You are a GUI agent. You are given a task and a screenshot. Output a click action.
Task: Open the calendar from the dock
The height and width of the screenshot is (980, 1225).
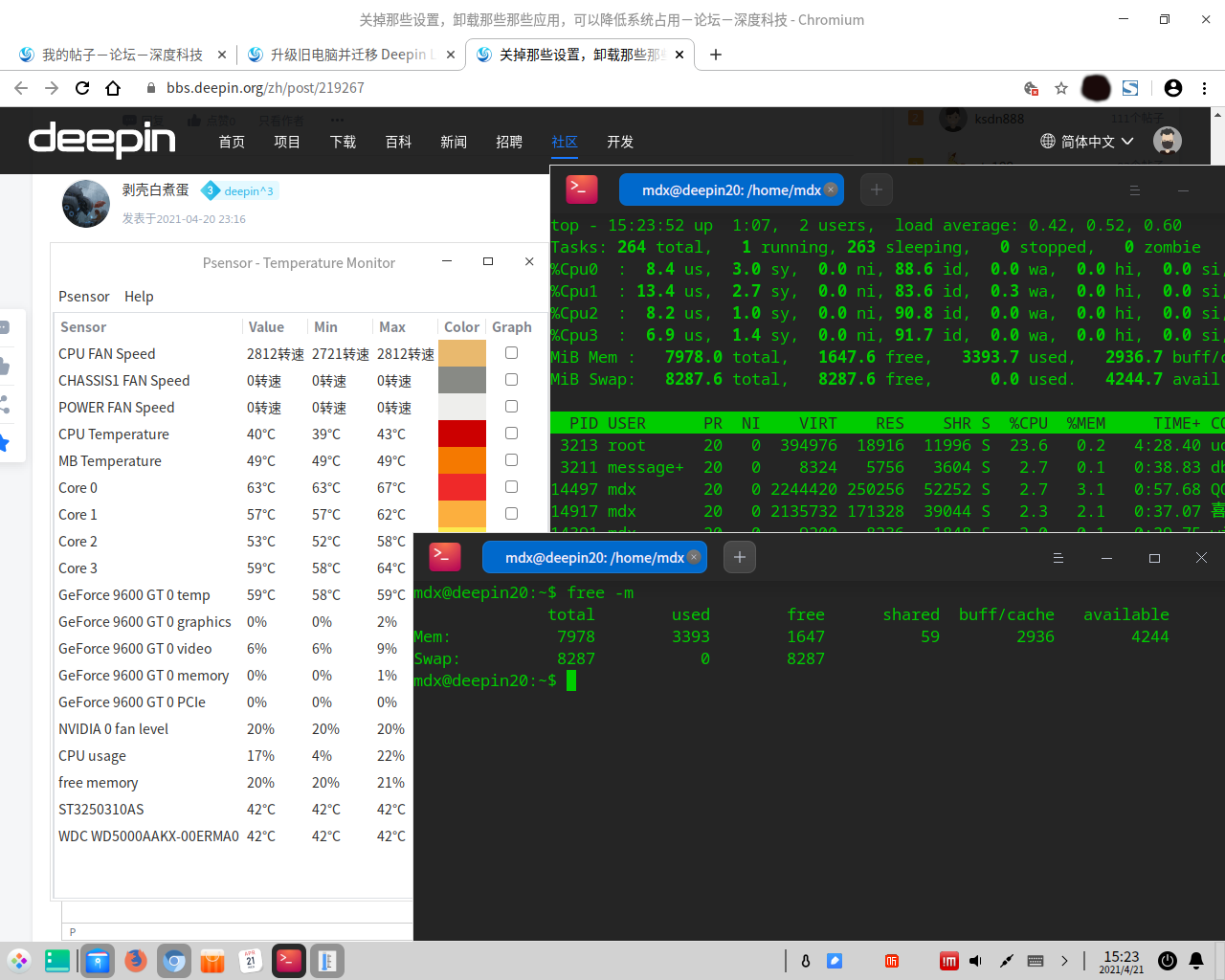tap(251, 961)
